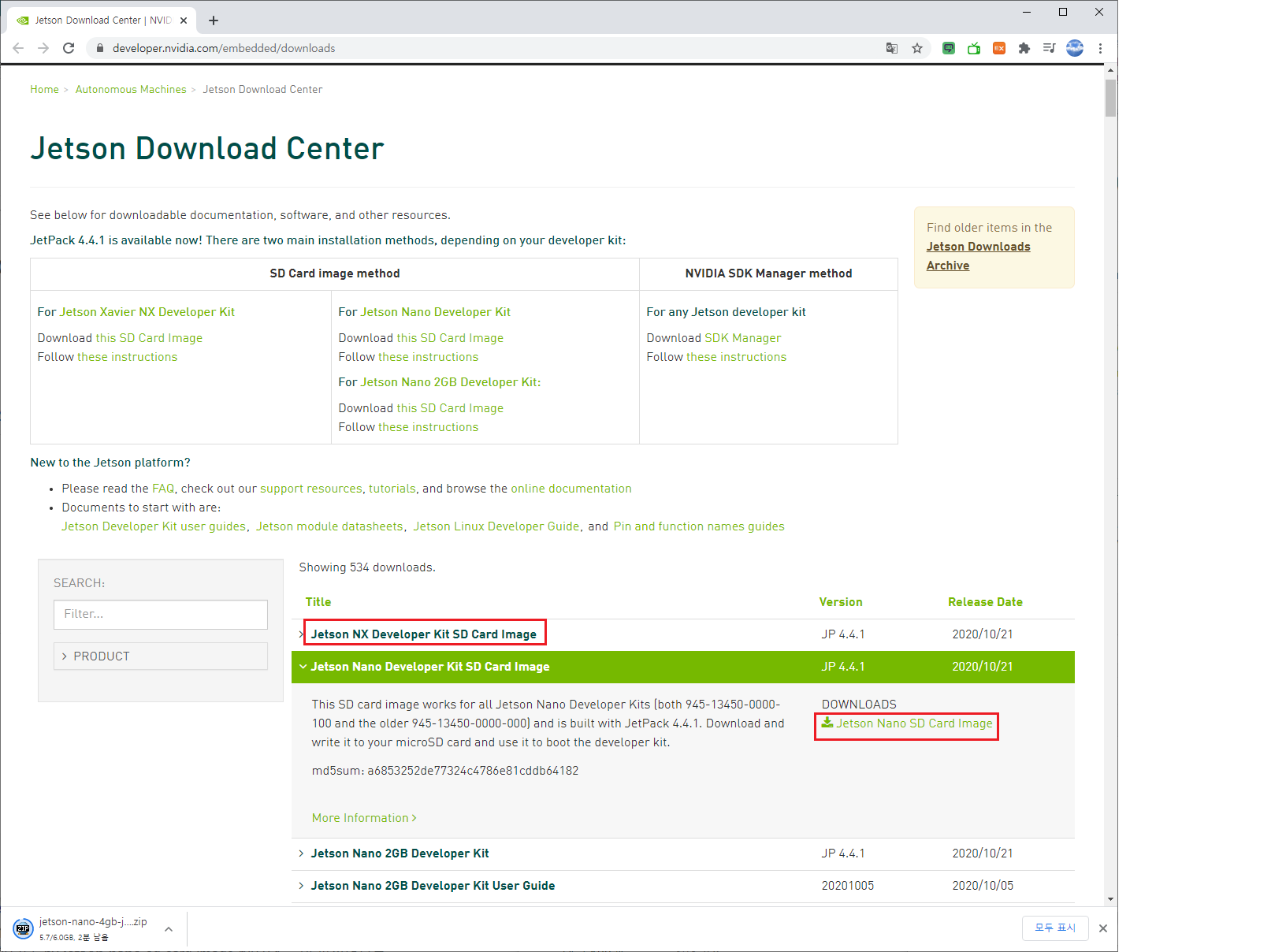This screenshot has height=952, width=1286.
Task: Open the Jetson Nano 2GB Developer Kit link
Action: coord(449,382)
